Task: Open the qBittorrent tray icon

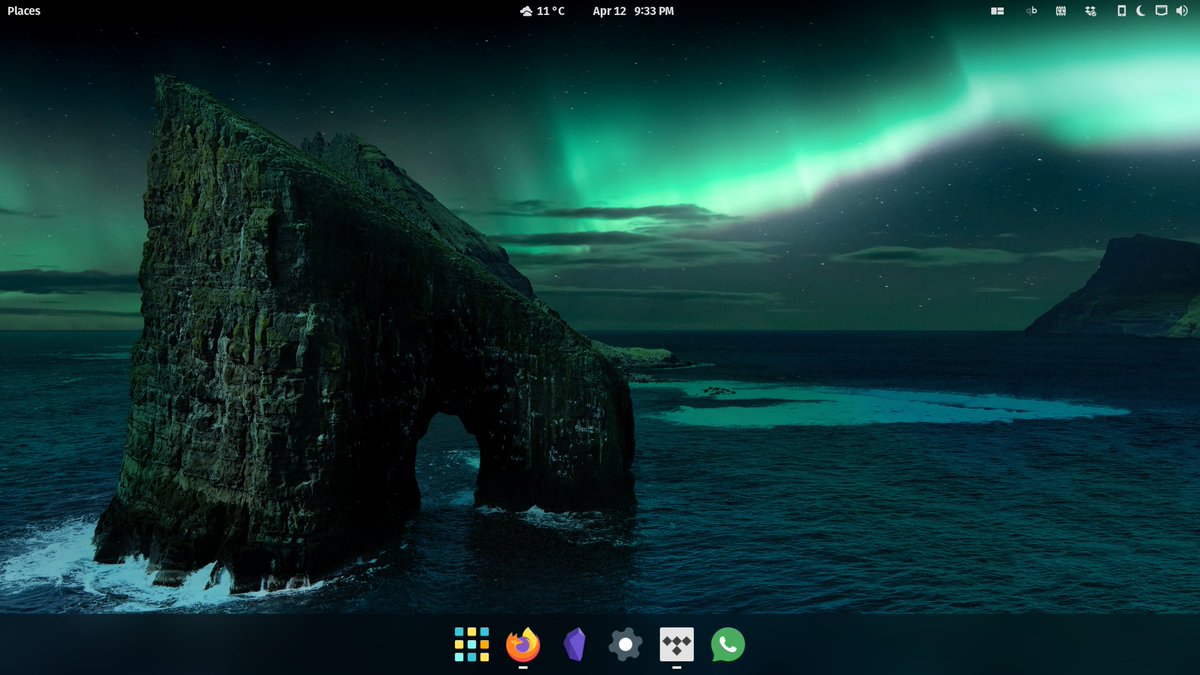Action: (1032, 11)
